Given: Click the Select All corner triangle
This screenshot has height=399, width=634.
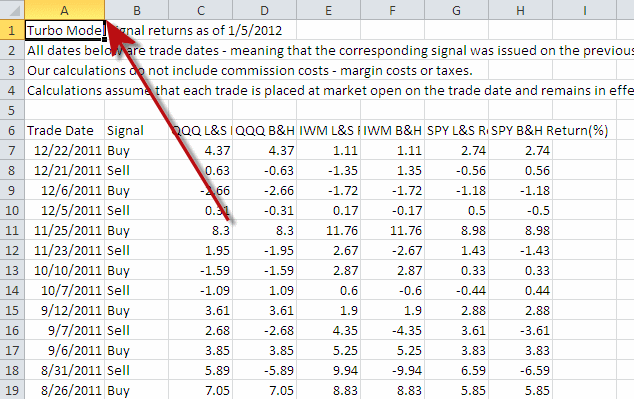Looking at the screenshot, I should (12, 10).
